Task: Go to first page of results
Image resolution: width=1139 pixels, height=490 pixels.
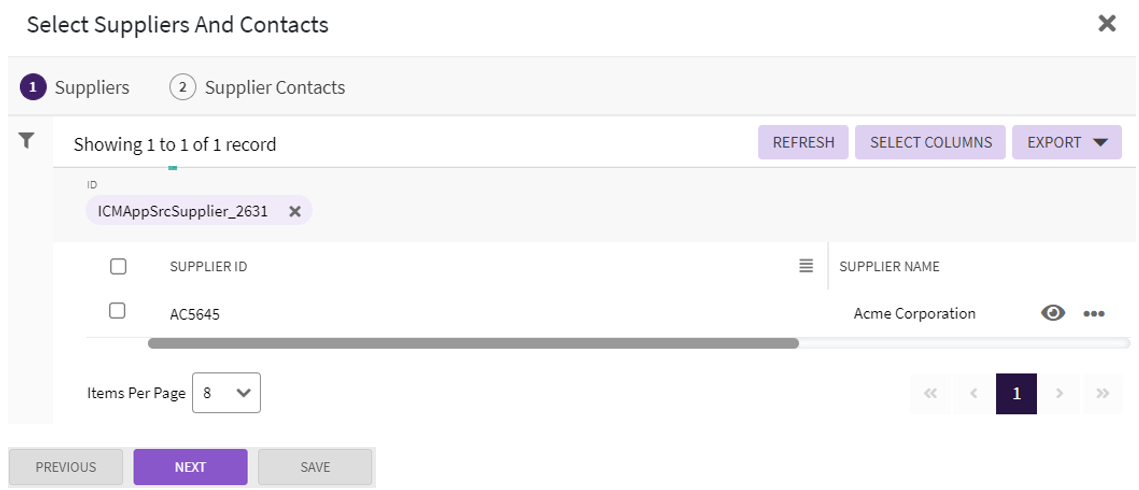Action: coord(931,394)
